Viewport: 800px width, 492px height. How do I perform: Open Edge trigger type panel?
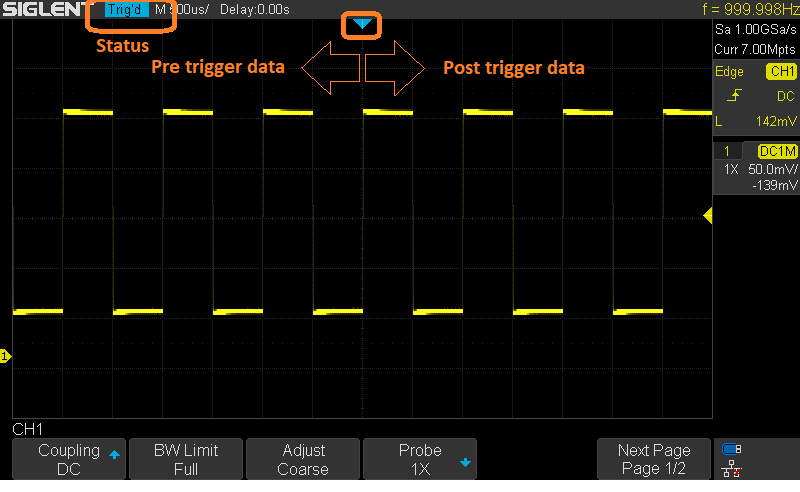click(x=729, y=71)
